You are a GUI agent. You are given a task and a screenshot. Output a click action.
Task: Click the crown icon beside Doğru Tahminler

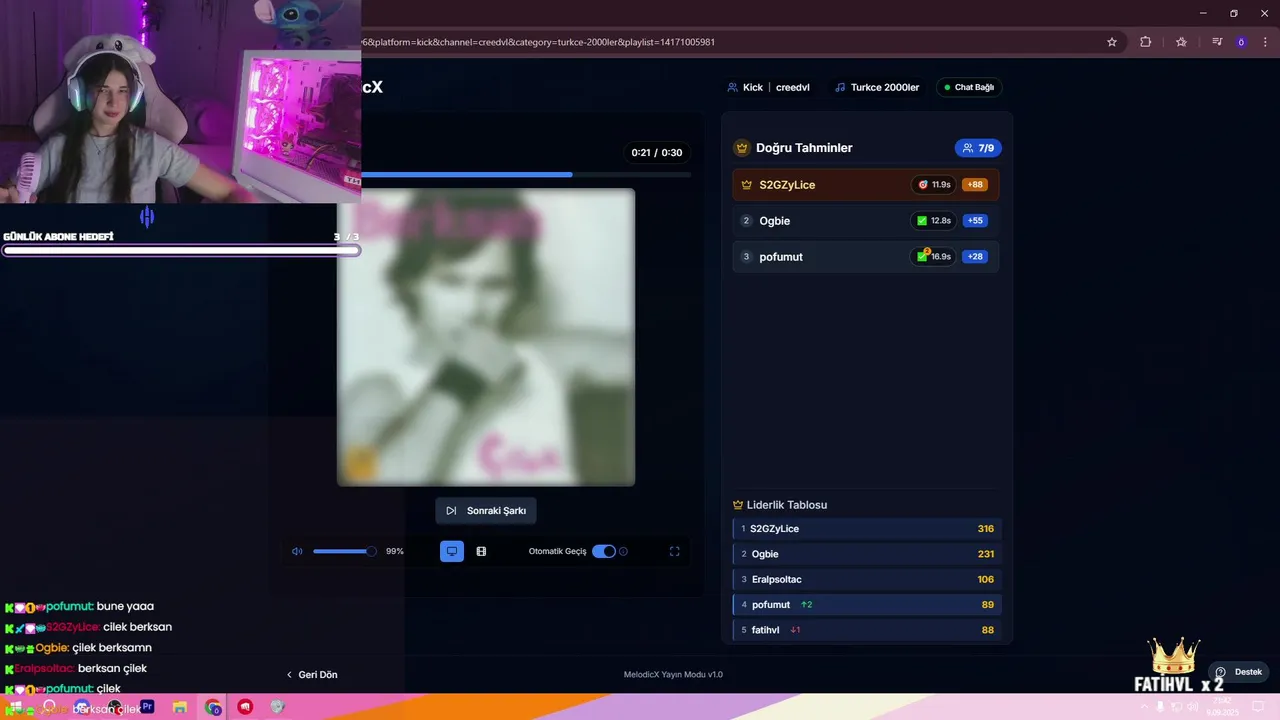coord(742,148)
